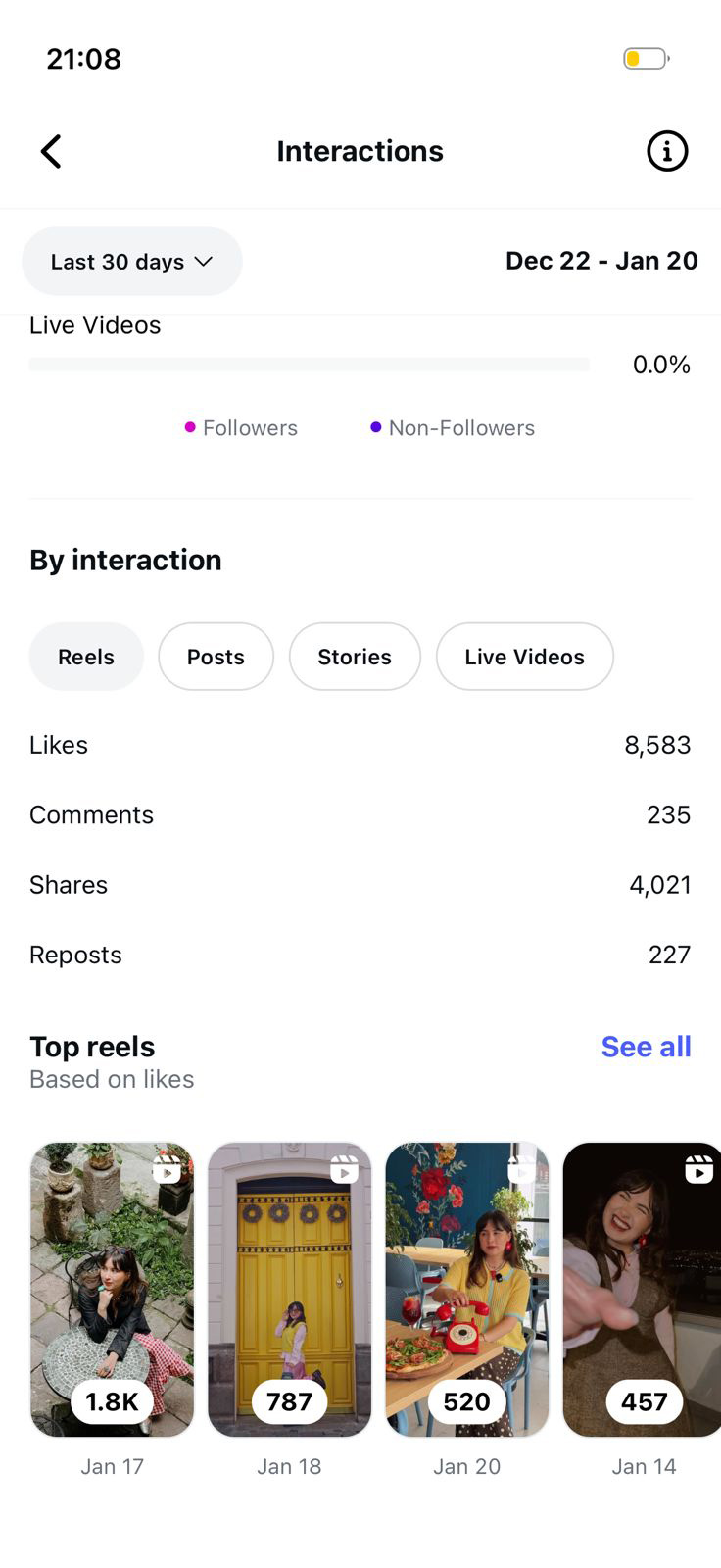
Task: Tap the pink Followers legend dot
Action: [x=190, y=427]
